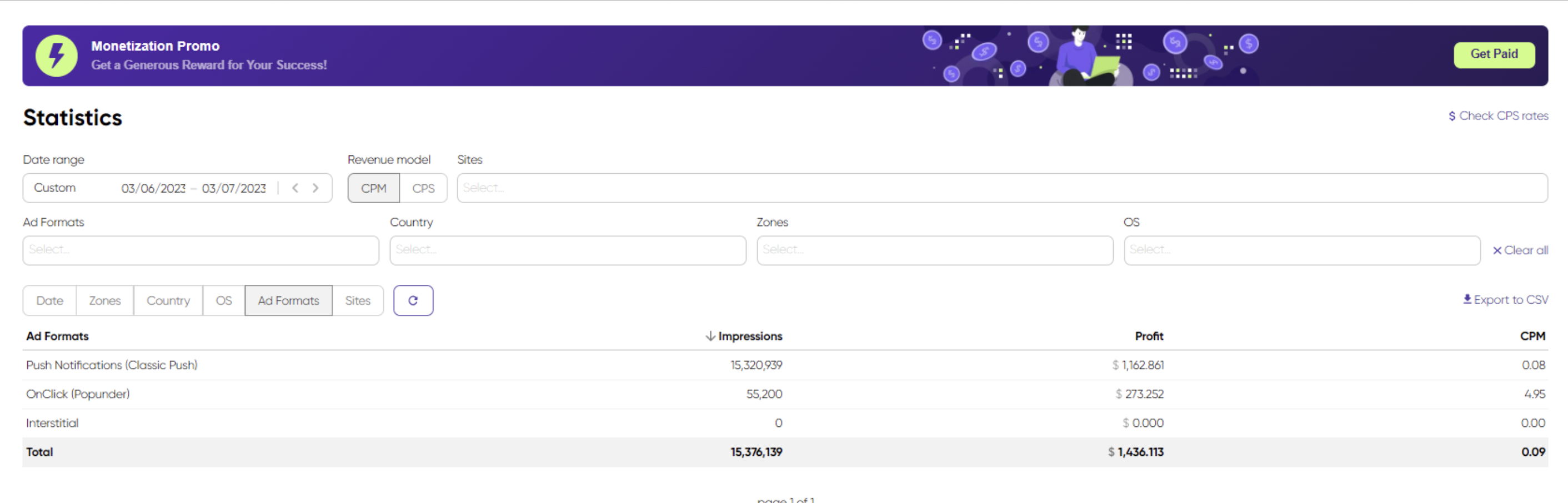1568x503 pixels.
Task: Switch revenue model to CPS
Action: pyautogui.click(x=423, y=188)
